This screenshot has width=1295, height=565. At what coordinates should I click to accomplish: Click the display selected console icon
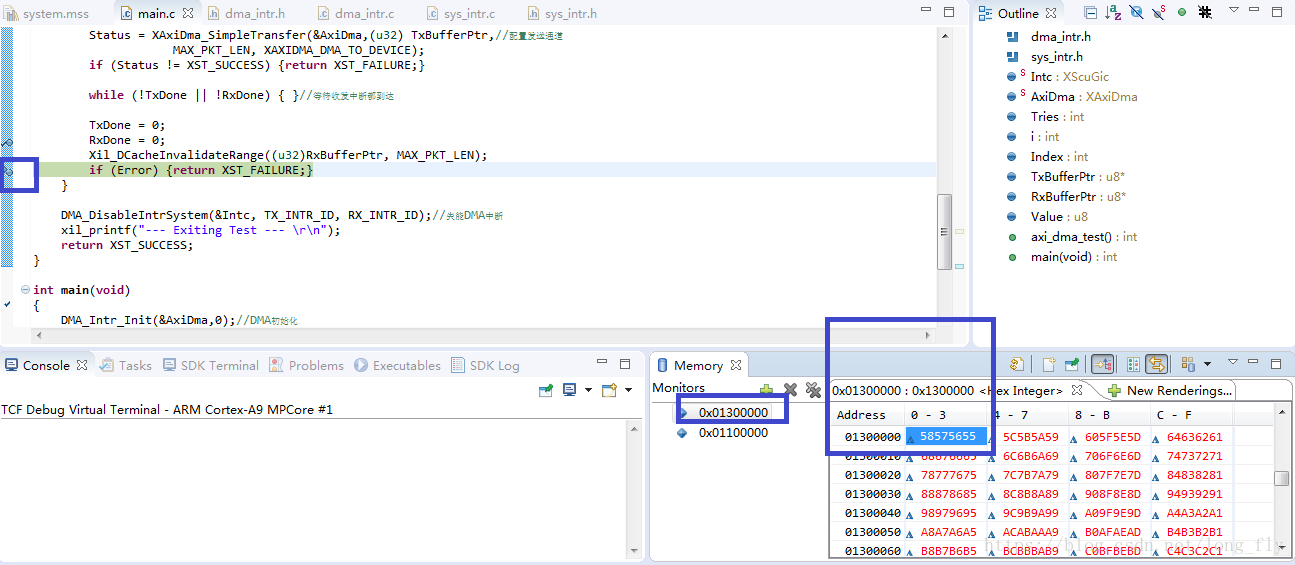pos(569,390)
